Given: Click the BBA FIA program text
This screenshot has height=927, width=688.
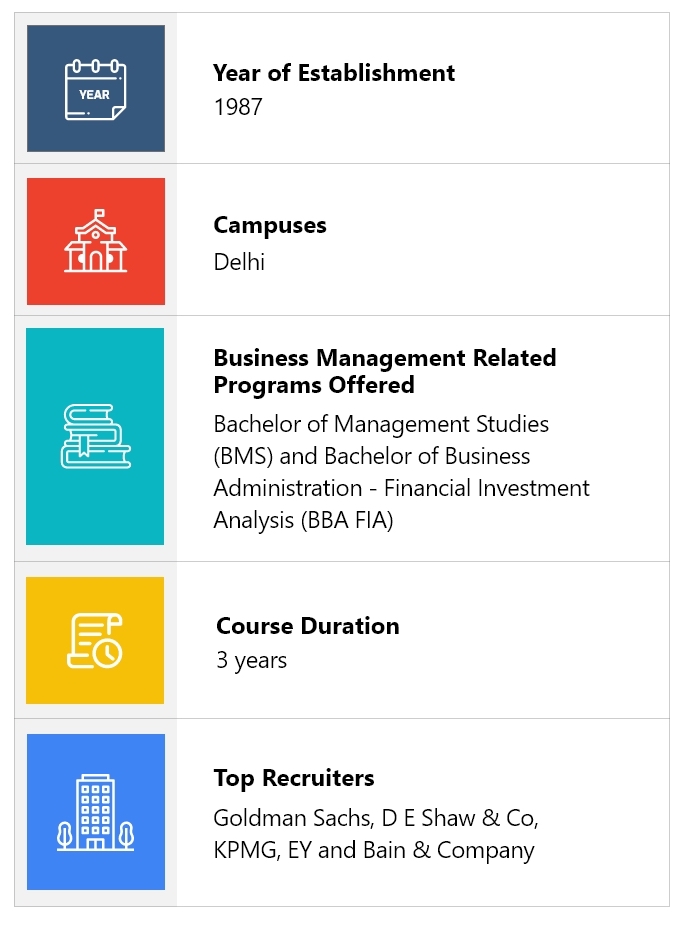Looking at the screenshot, I should (347, 520).
